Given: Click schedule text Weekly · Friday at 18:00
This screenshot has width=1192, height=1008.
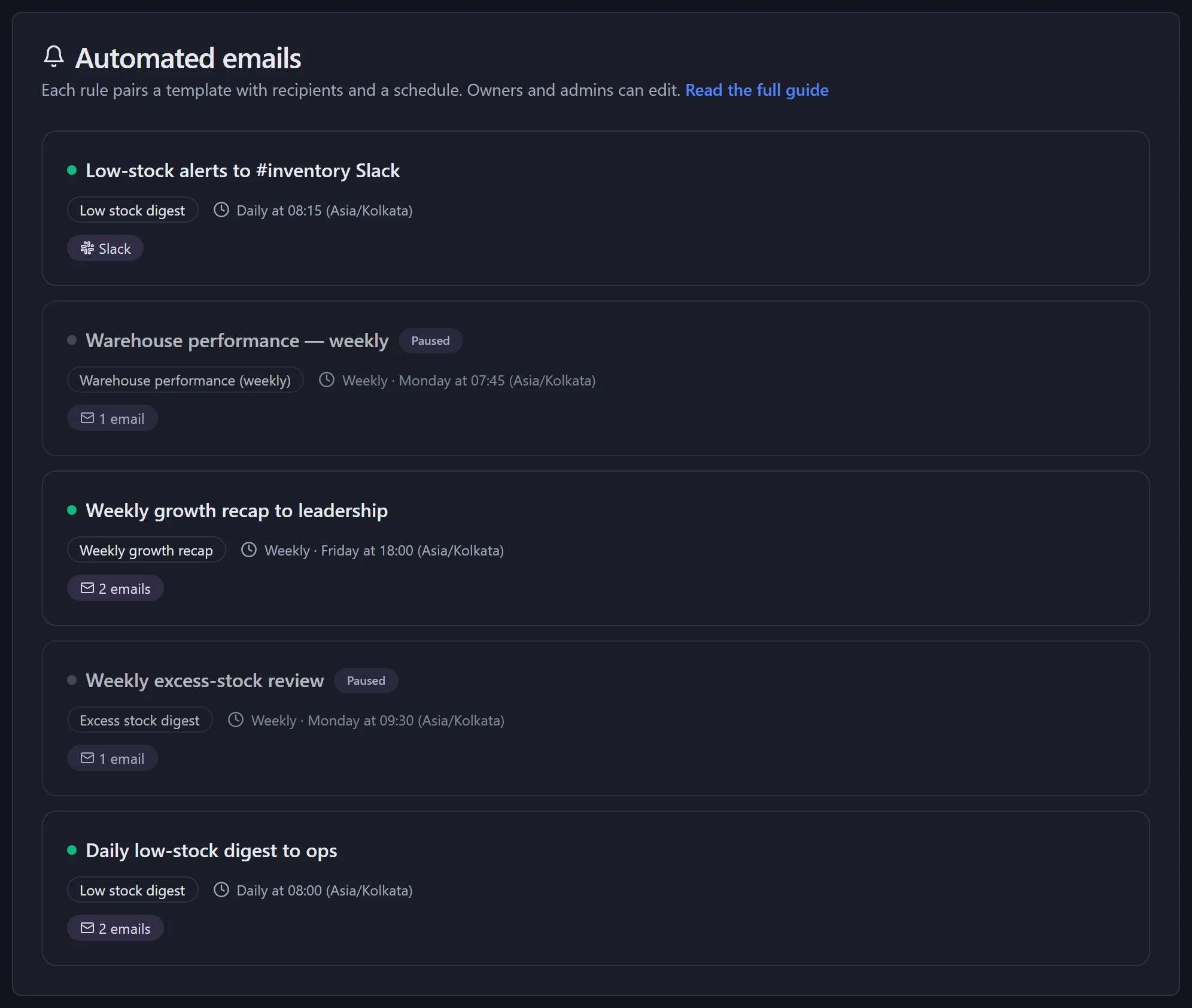Looking at the screenshot, I should tap(384, 551).
